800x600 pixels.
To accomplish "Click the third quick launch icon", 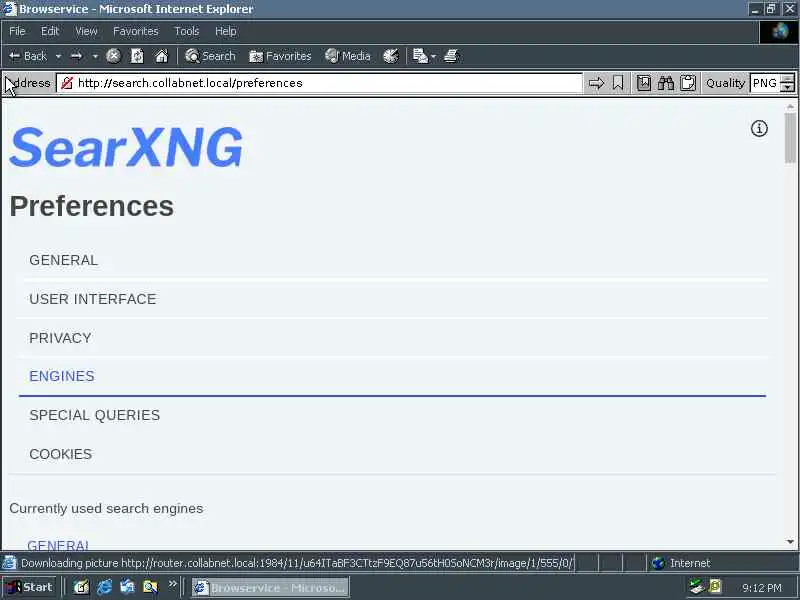I will tap(127, 587).
